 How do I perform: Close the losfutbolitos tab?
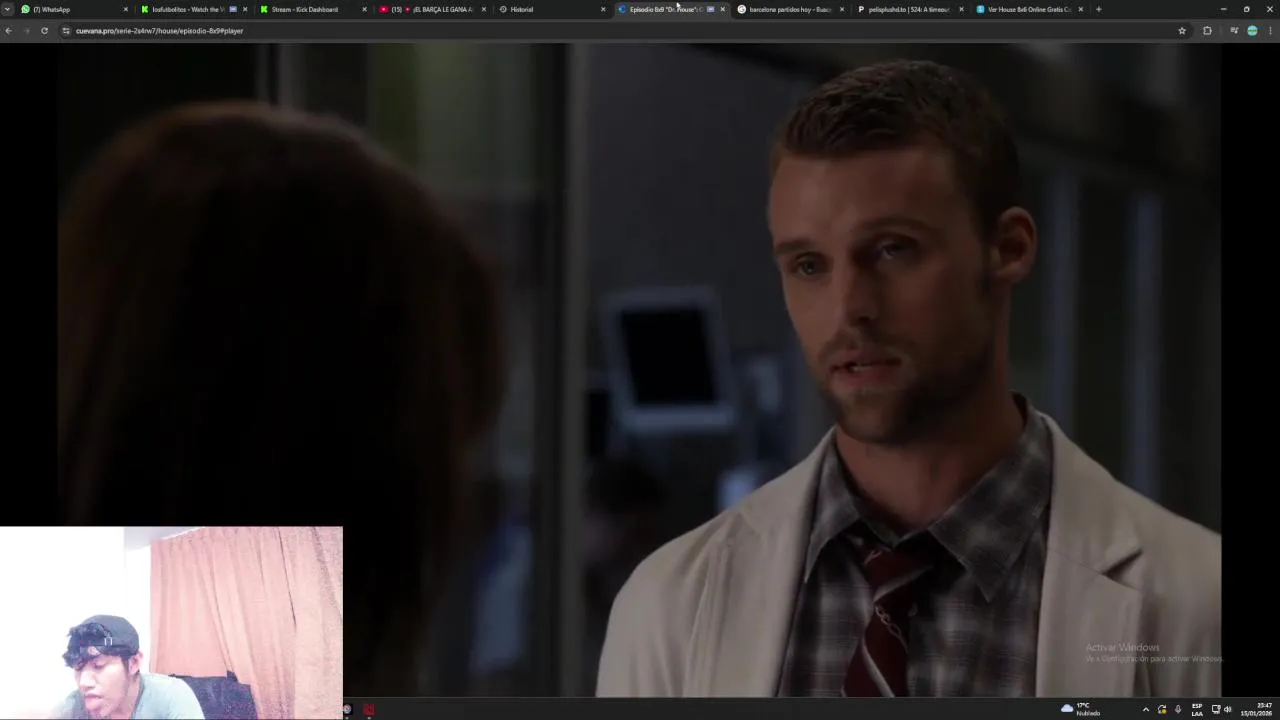[245, 9]
